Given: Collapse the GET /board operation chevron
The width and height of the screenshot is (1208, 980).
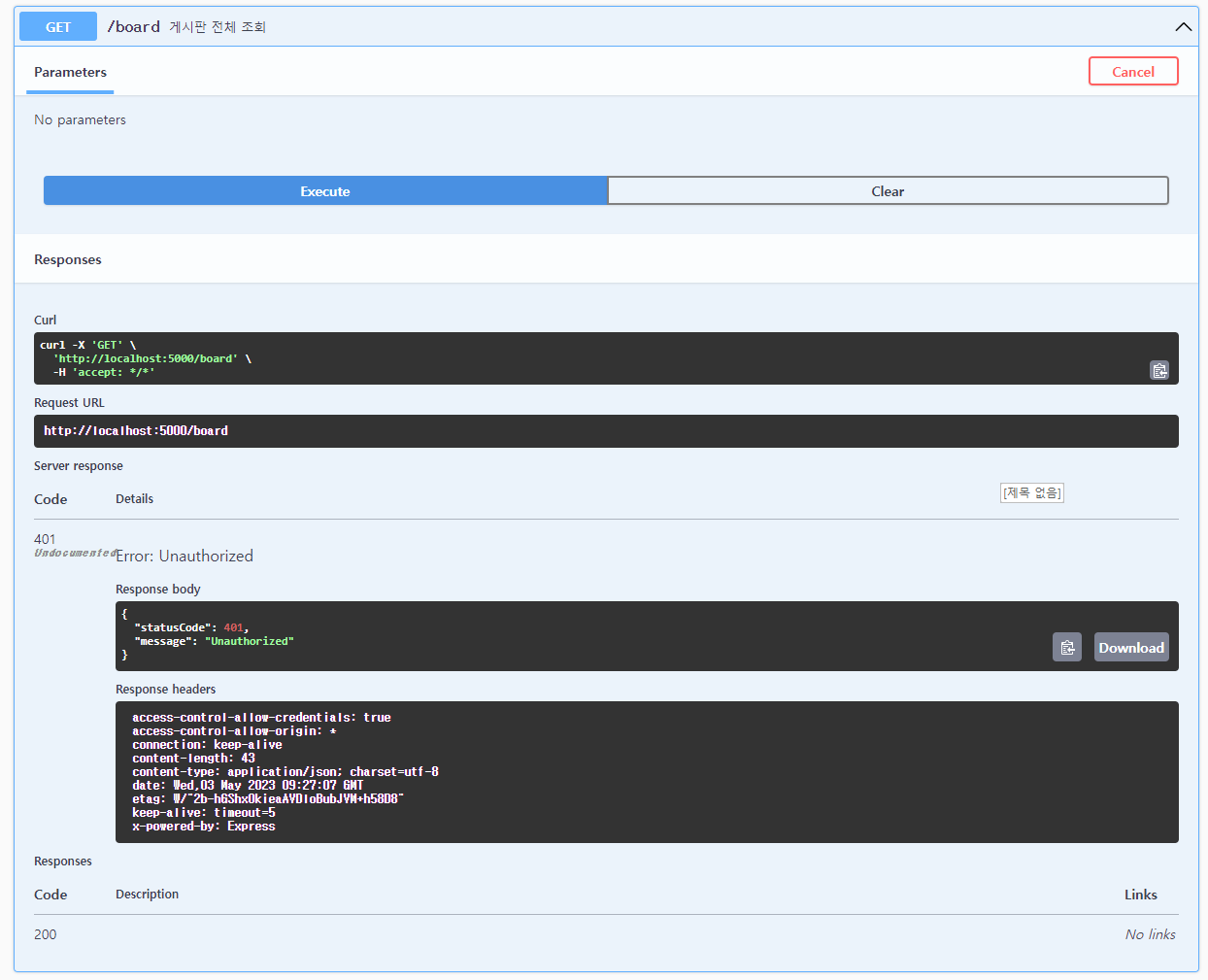Looking at the screenshot, I should click(1183, 26).
